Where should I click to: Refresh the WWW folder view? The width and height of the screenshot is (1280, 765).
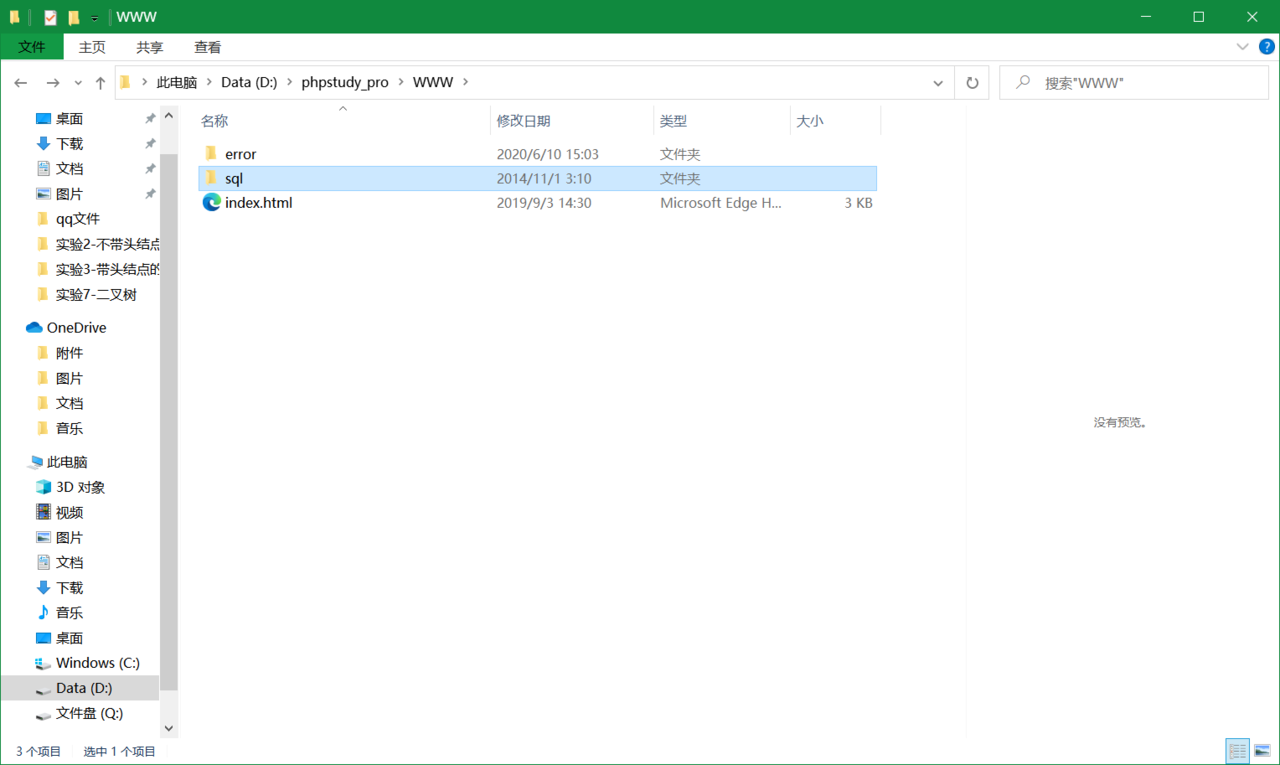click(x=972, y=83)
